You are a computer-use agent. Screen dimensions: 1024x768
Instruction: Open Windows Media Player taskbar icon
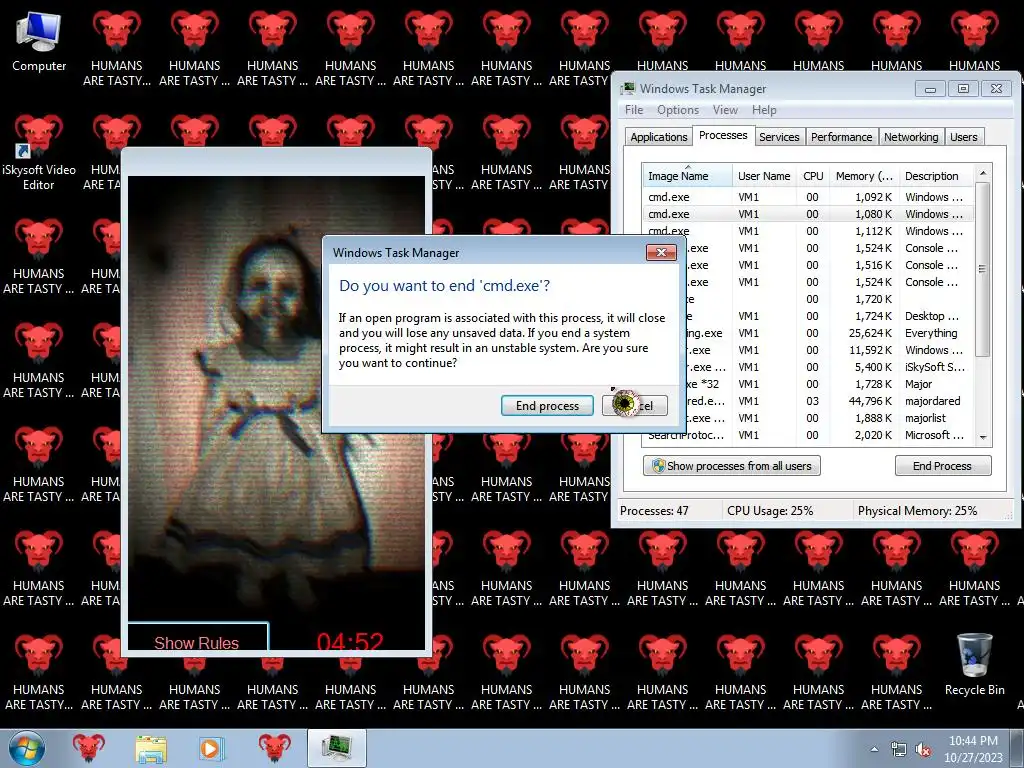pos(211,748)
